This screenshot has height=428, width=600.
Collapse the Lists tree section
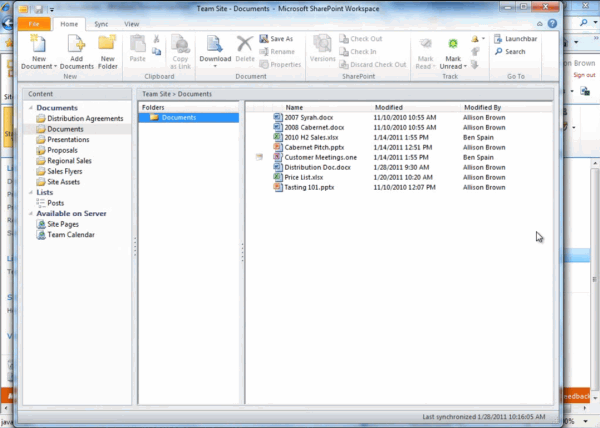[31, 192]
